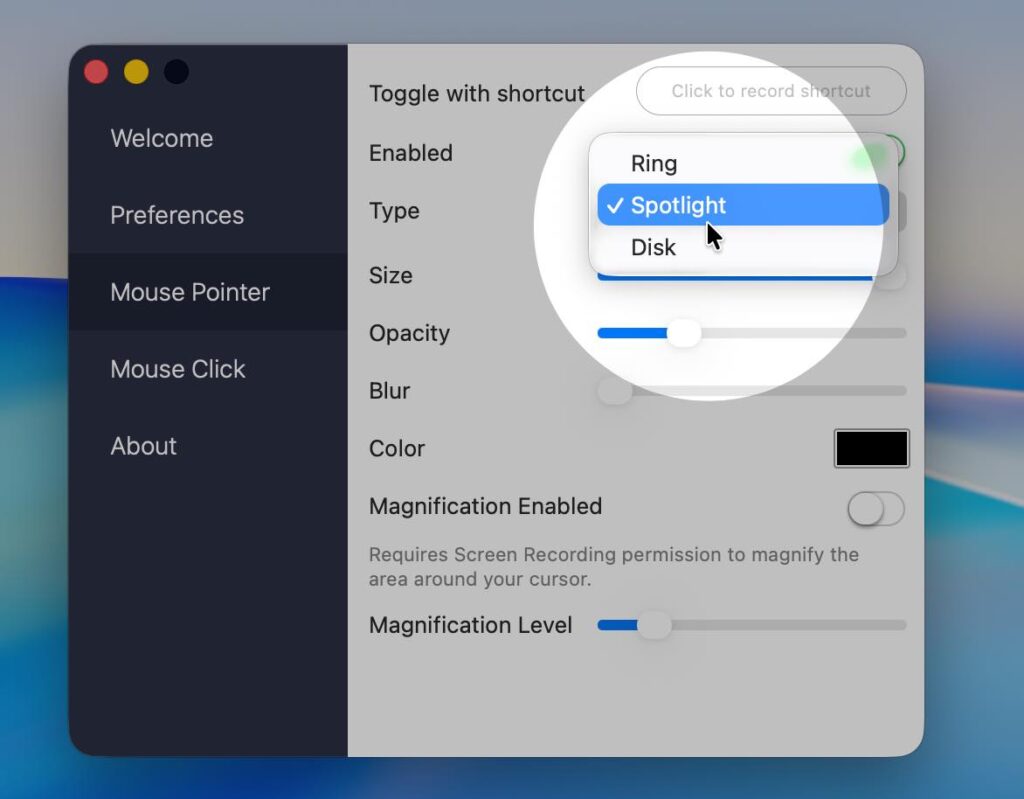The image size is (1024, 799).
Task: Toggle the Enabled switch
Action: [880, 154]
